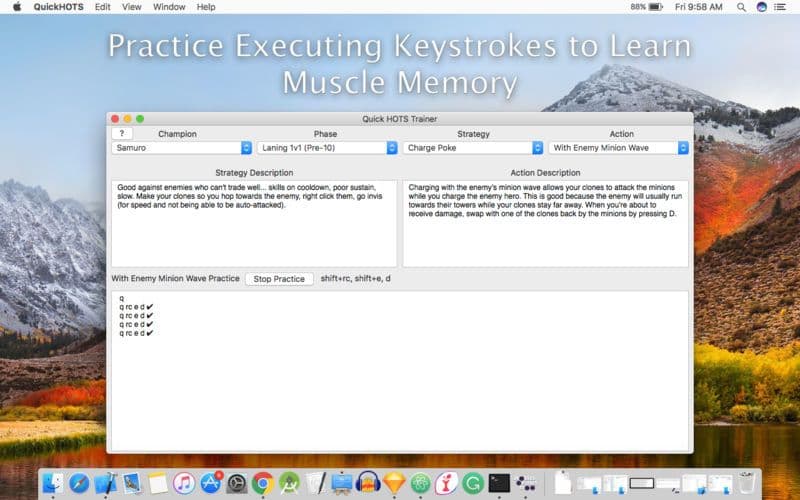800x500 pixels.
Task: Open the Strategy dropdown Charge Poke
Action: (x=473, y=148)
